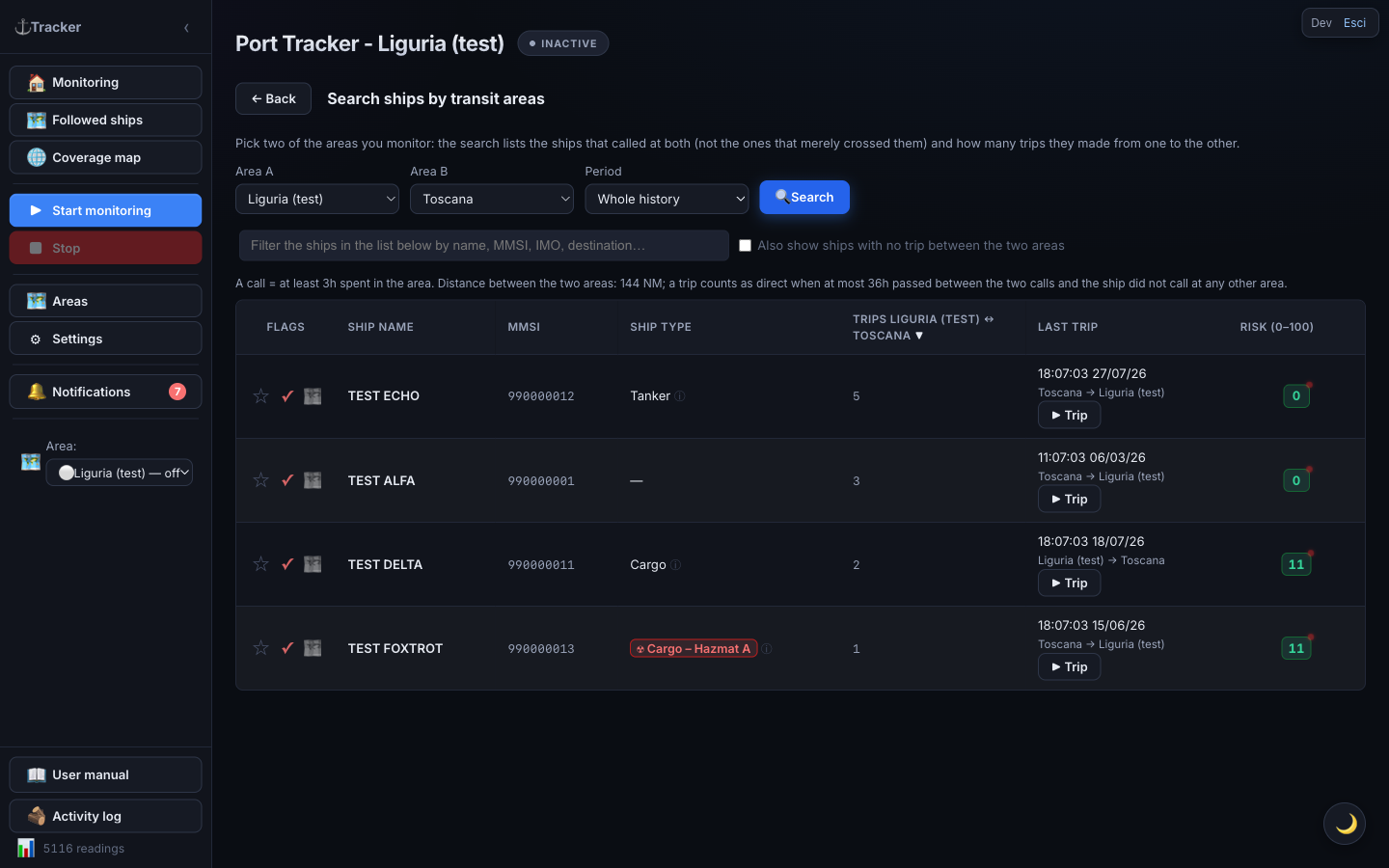Click the TEST DELTA risk score badge 11
Image resolution: width=1389 pixels, height=868 pixels.
click(x=1295, y=565)
